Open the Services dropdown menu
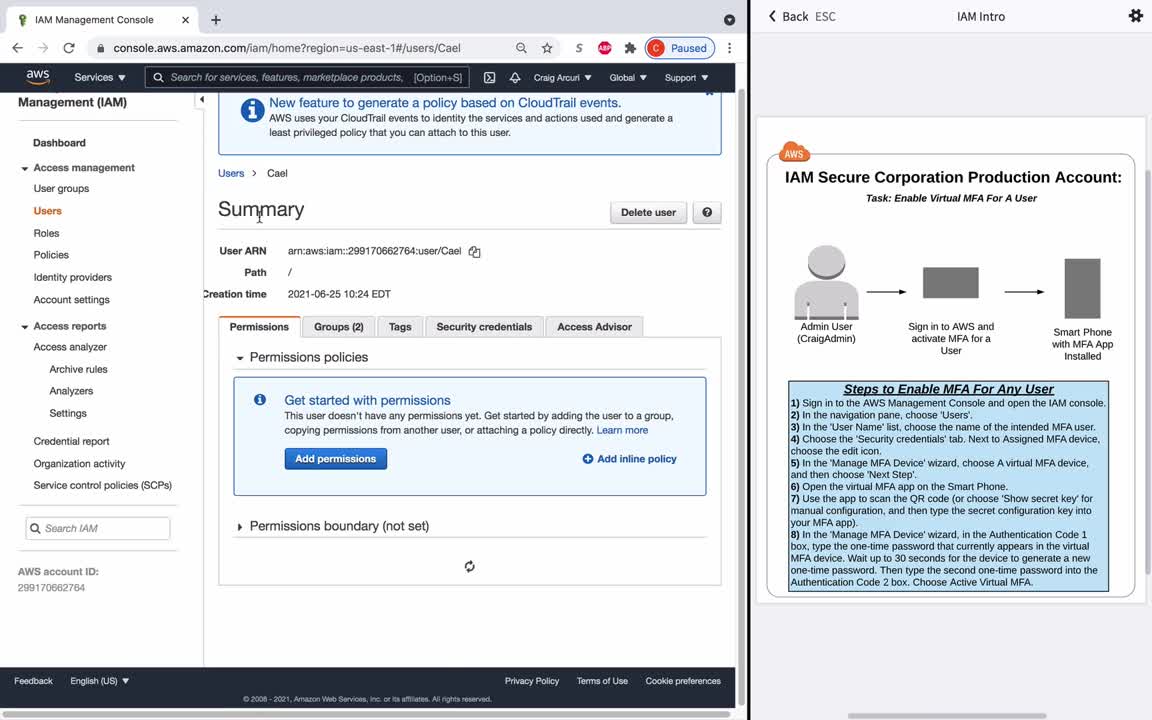This screenshot has height=720, width=1152. click(100, 77)
